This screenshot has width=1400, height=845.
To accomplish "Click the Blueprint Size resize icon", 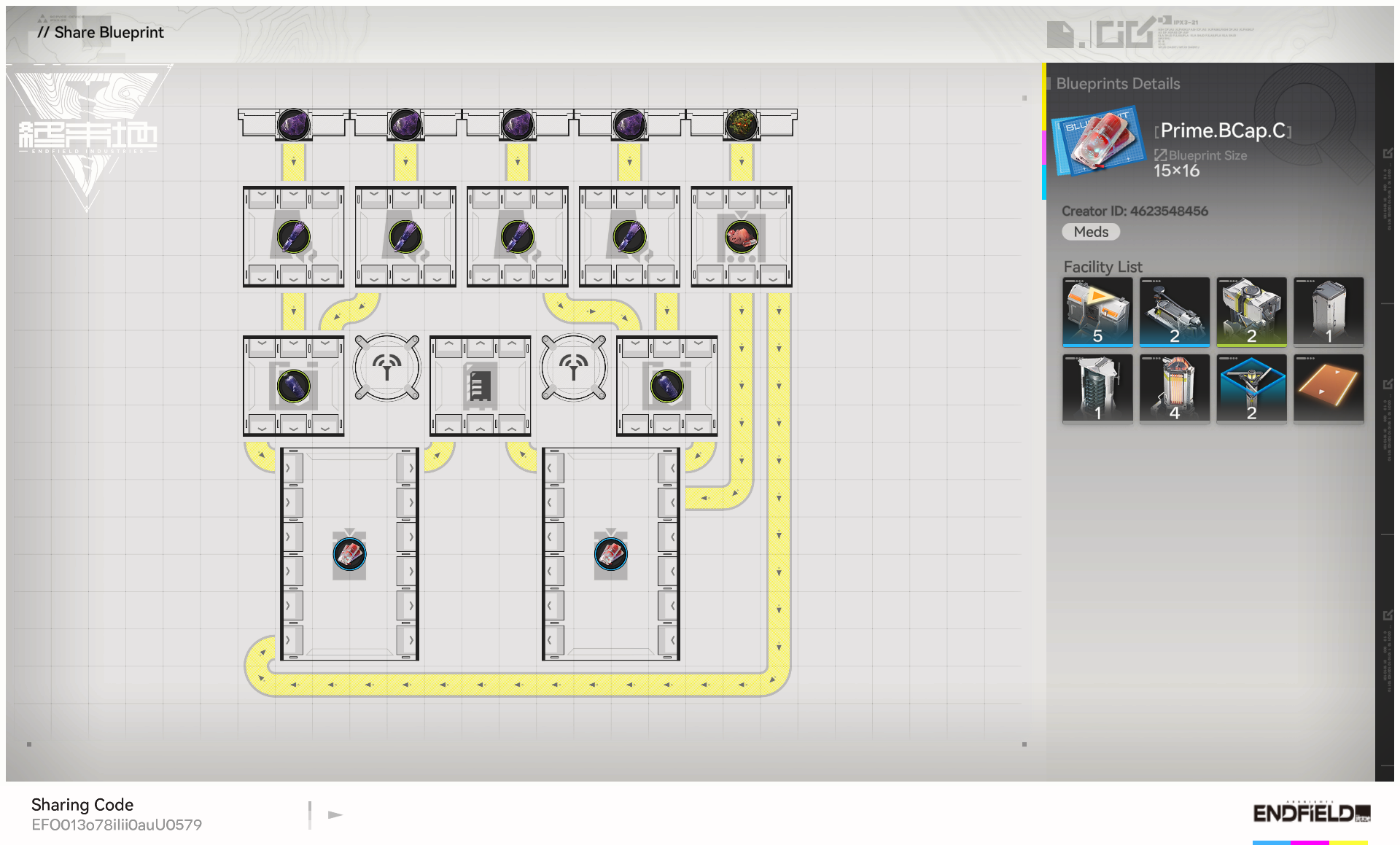I will tap(1160, 155).
